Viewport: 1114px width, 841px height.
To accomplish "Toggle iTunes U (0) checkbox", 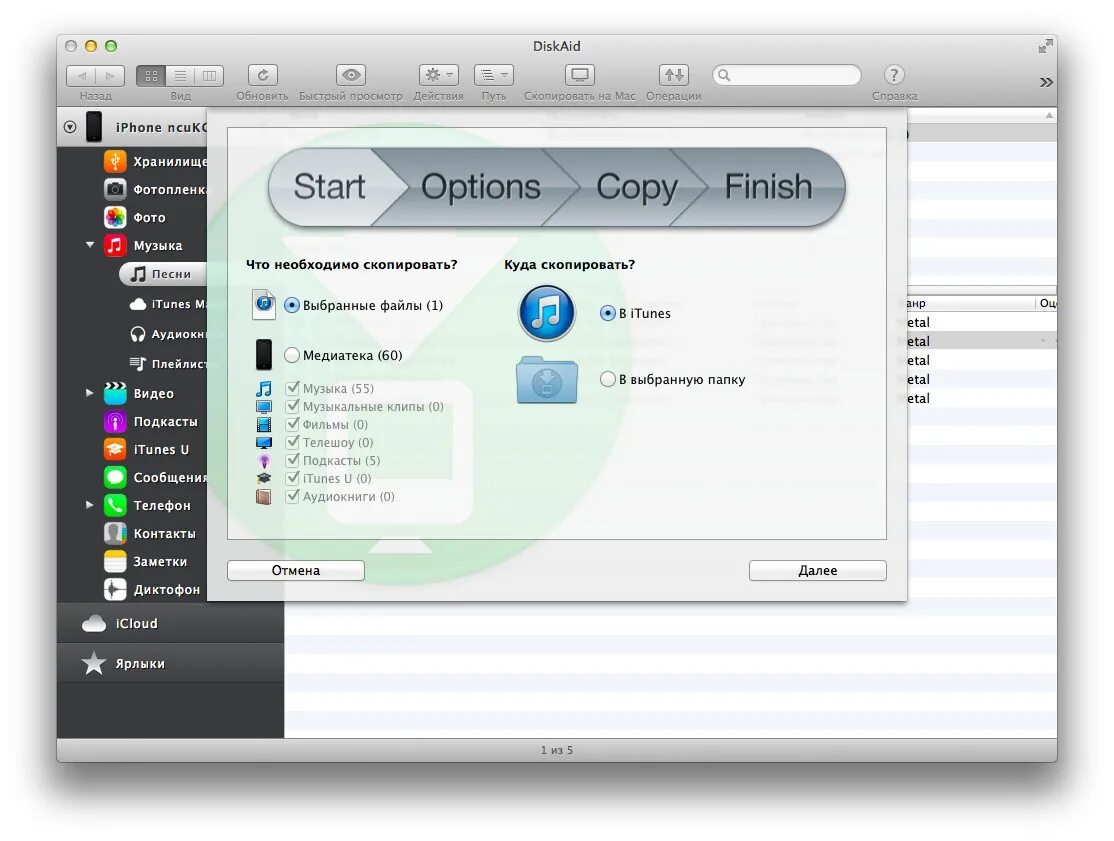I will coord(292,478).
